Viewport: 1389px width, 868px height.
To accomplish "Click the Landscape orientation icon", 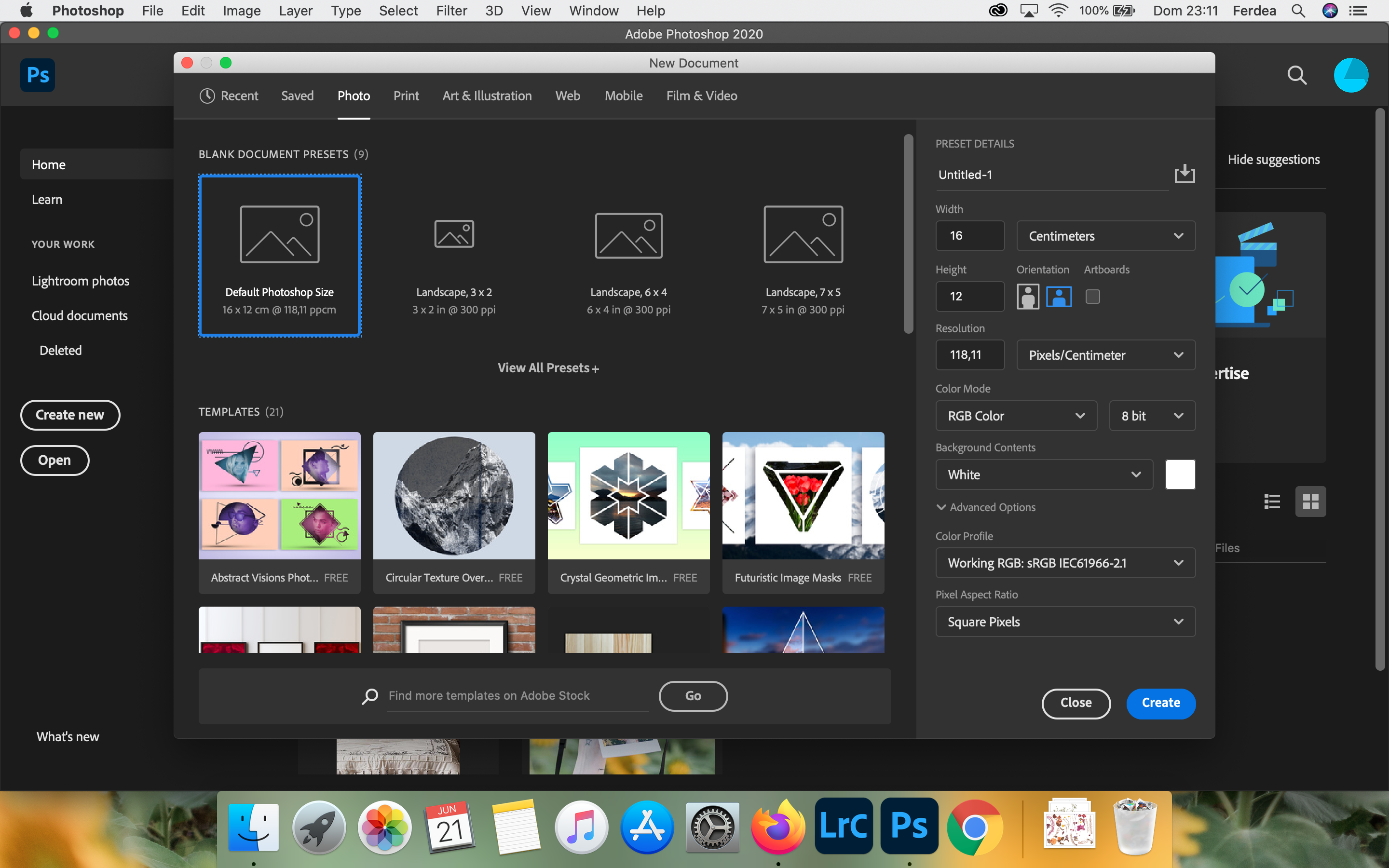I will coord(1058,295).
